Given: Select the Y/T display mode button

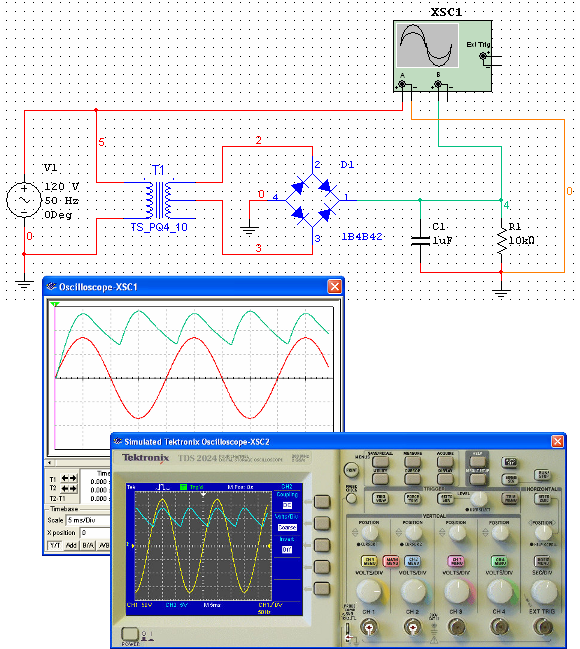Looking at the screenshot, I should click(x=55, y=546).
